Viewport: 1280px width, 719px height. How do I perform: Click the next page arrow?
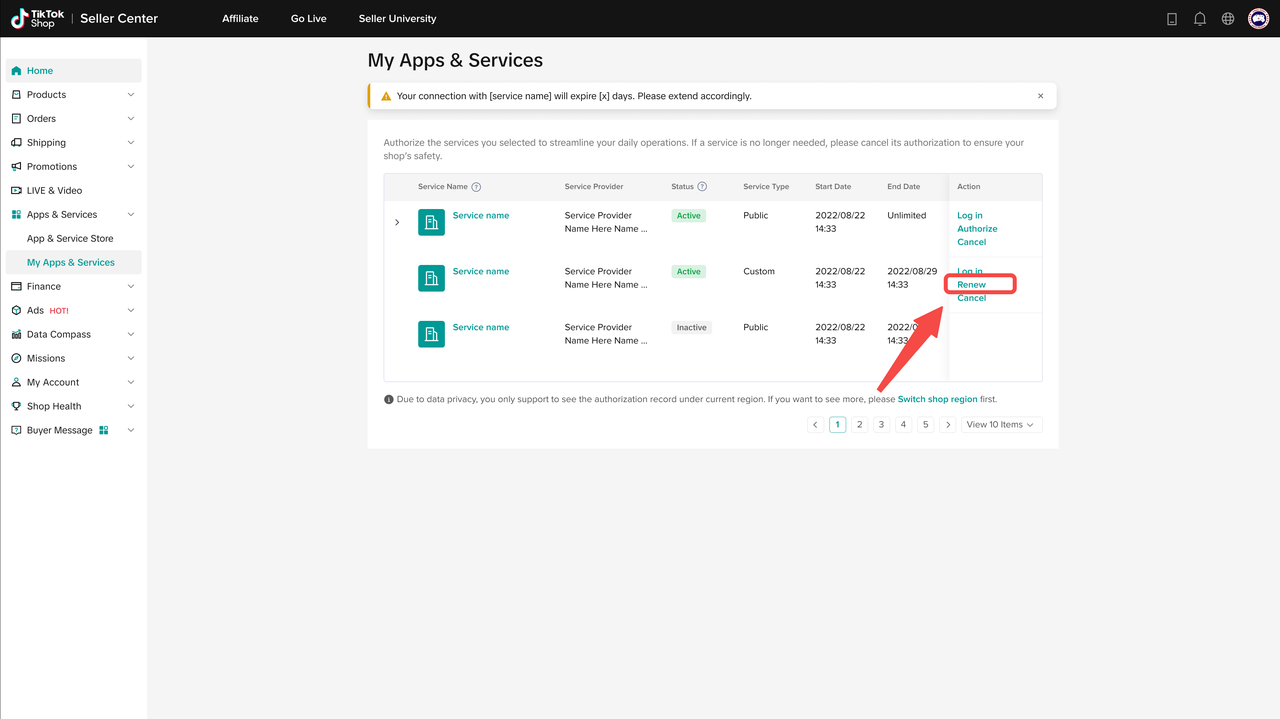[x=948, y=425]
